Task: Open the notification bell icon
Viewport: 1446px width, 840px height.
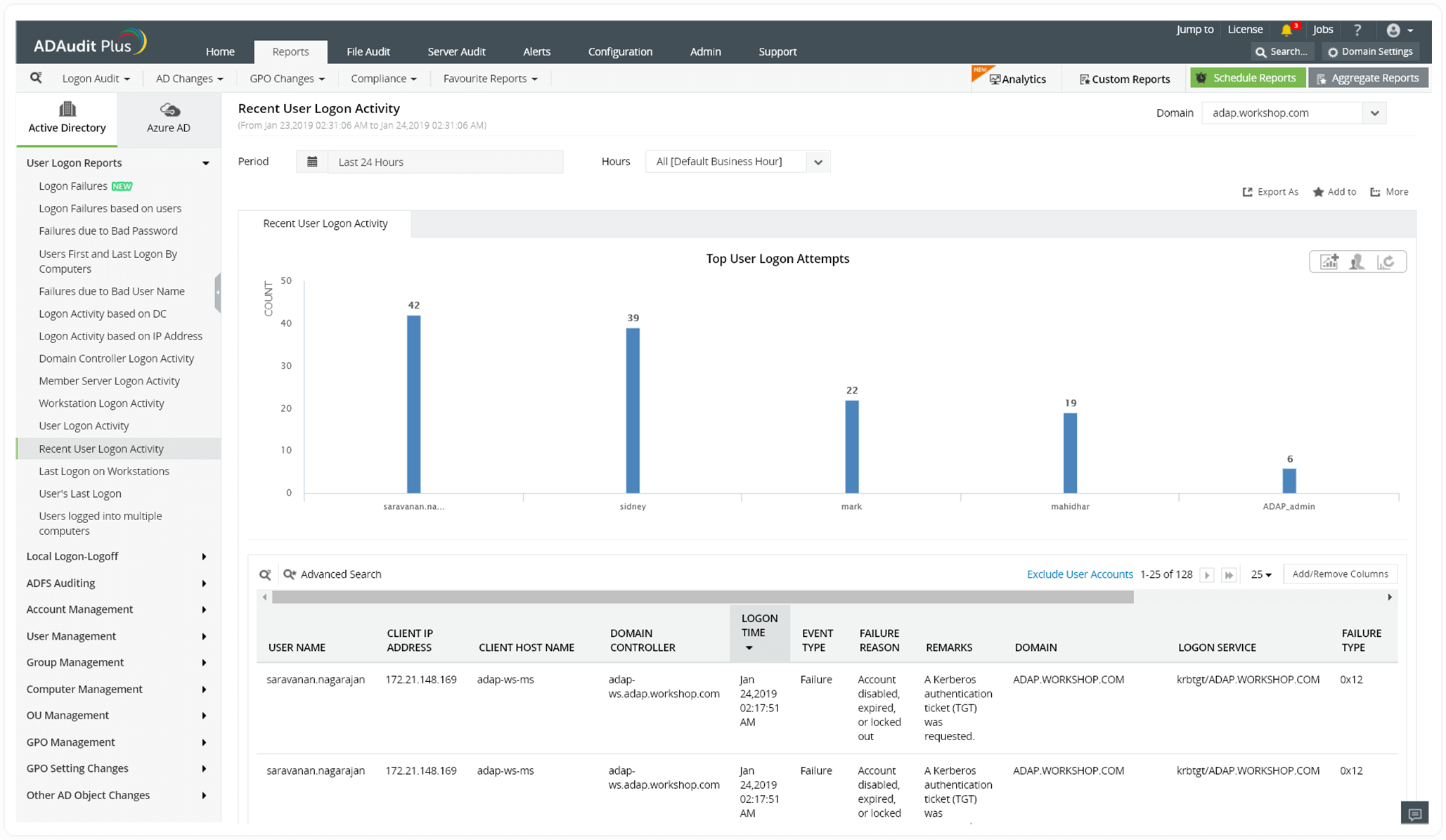Action: point(1286,30)
